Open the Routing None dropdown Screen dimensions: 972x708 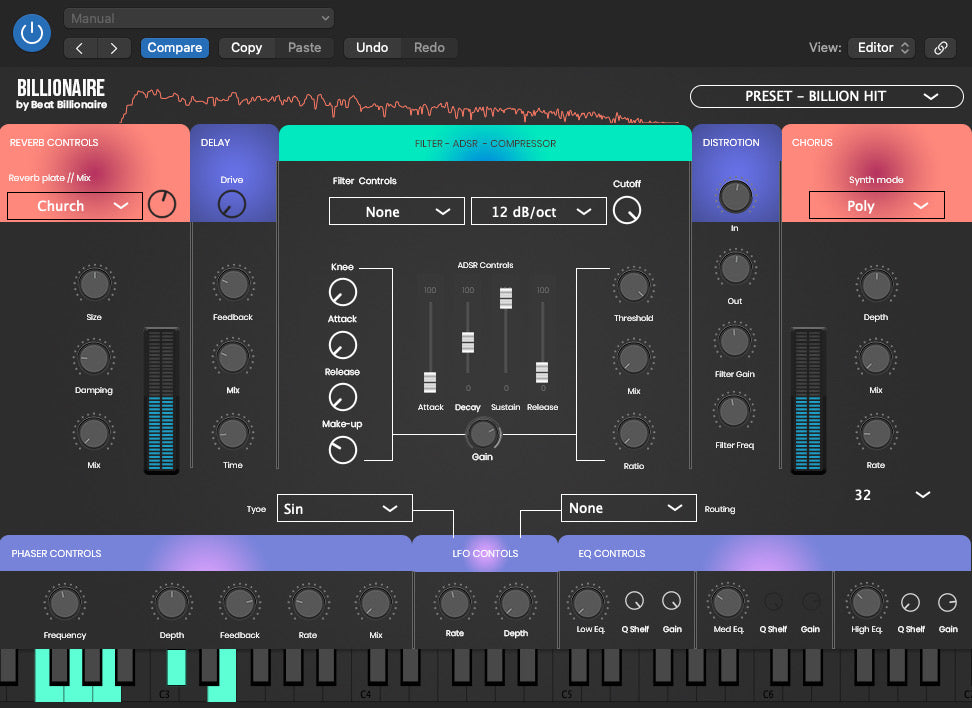629,508
